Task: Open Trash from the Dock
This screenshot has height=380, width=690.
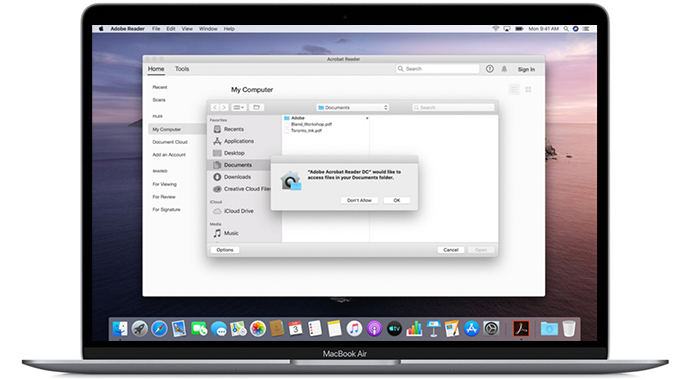Action: coord(569,329)
